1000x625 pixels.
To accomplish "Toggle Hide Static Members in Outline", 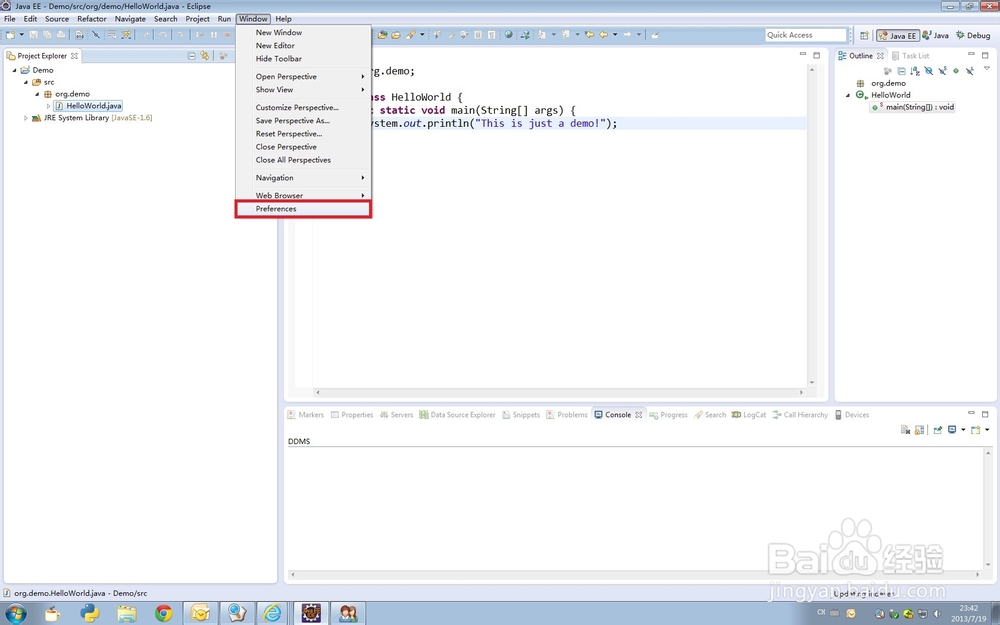I will [x=942, y=71].
